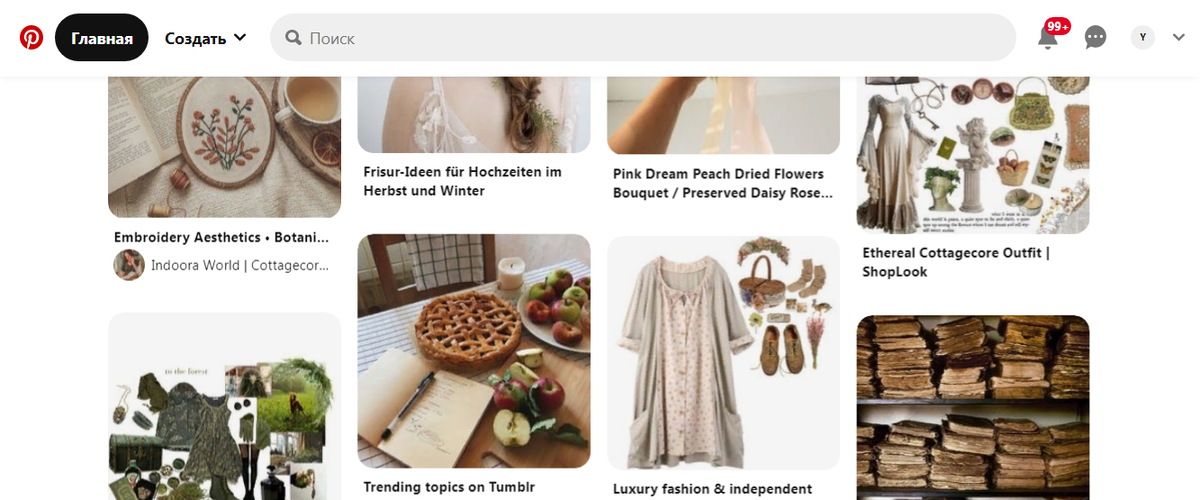Open the embroidery hoop pin image
This screenshot has width=1200, height=500.
225,147
